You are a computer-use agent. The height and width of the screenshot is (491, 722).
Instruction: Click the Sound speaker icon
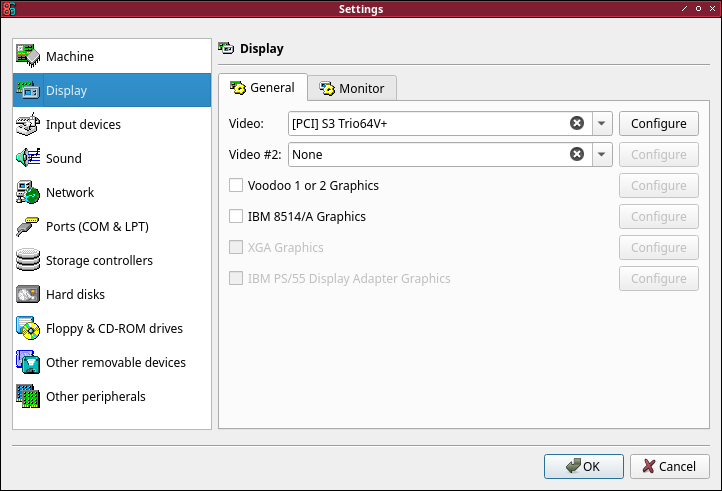(28, 158)
